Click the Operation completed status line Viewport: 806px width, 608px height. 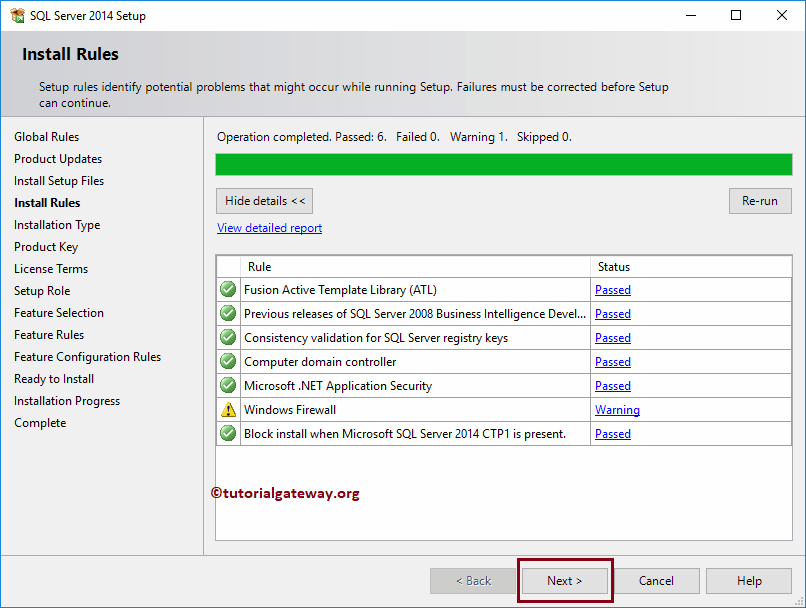click(394, 137)
